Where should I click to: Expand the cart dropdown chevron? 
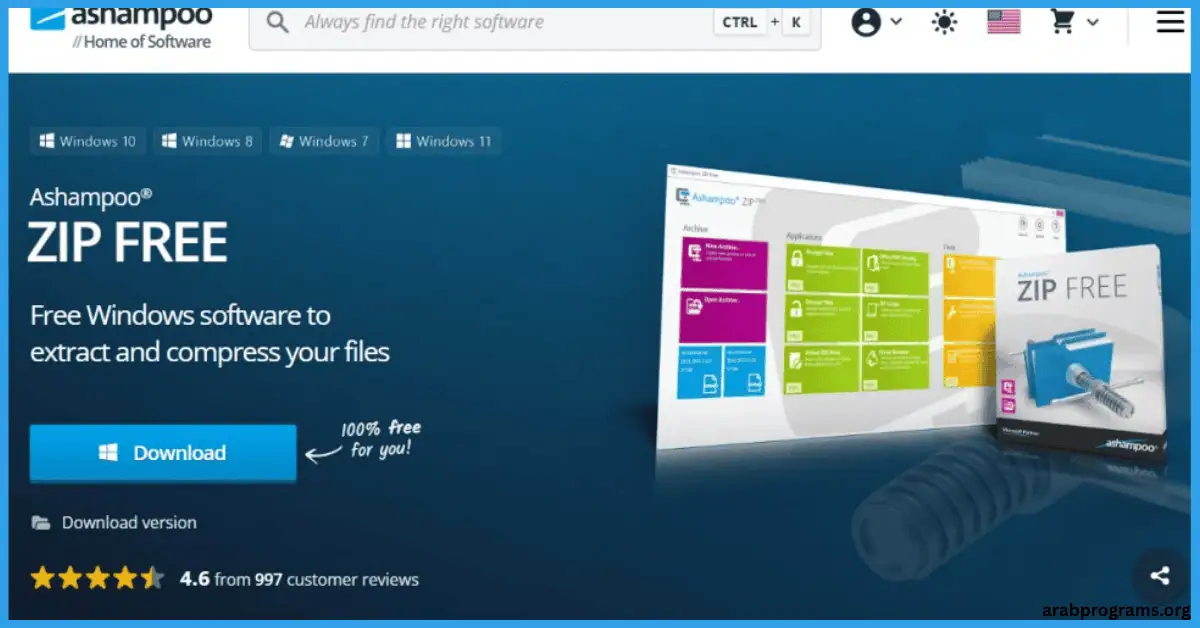[x=1092, y=22]
